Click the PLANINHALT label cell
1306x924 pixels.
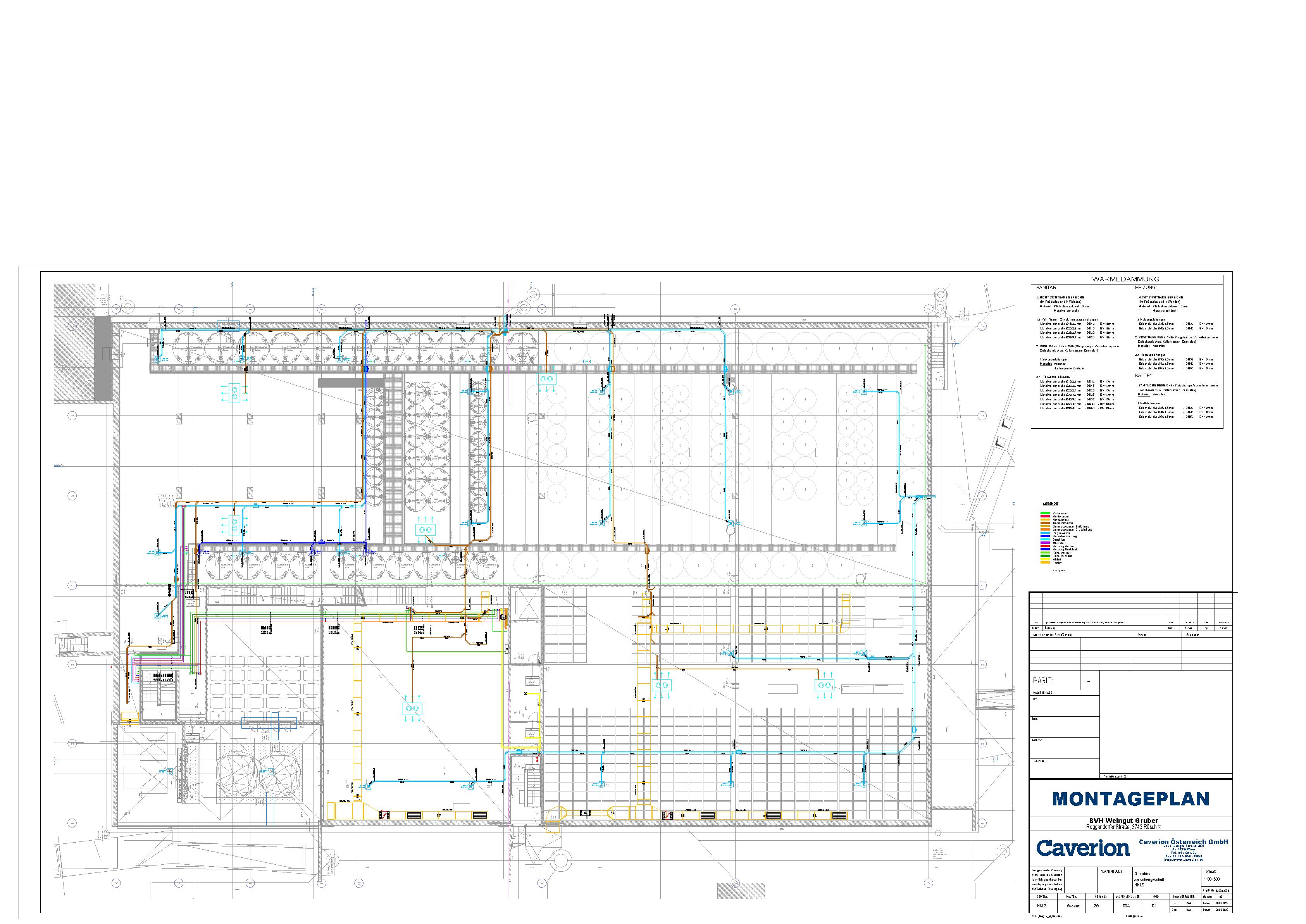tap(1111, 872)
